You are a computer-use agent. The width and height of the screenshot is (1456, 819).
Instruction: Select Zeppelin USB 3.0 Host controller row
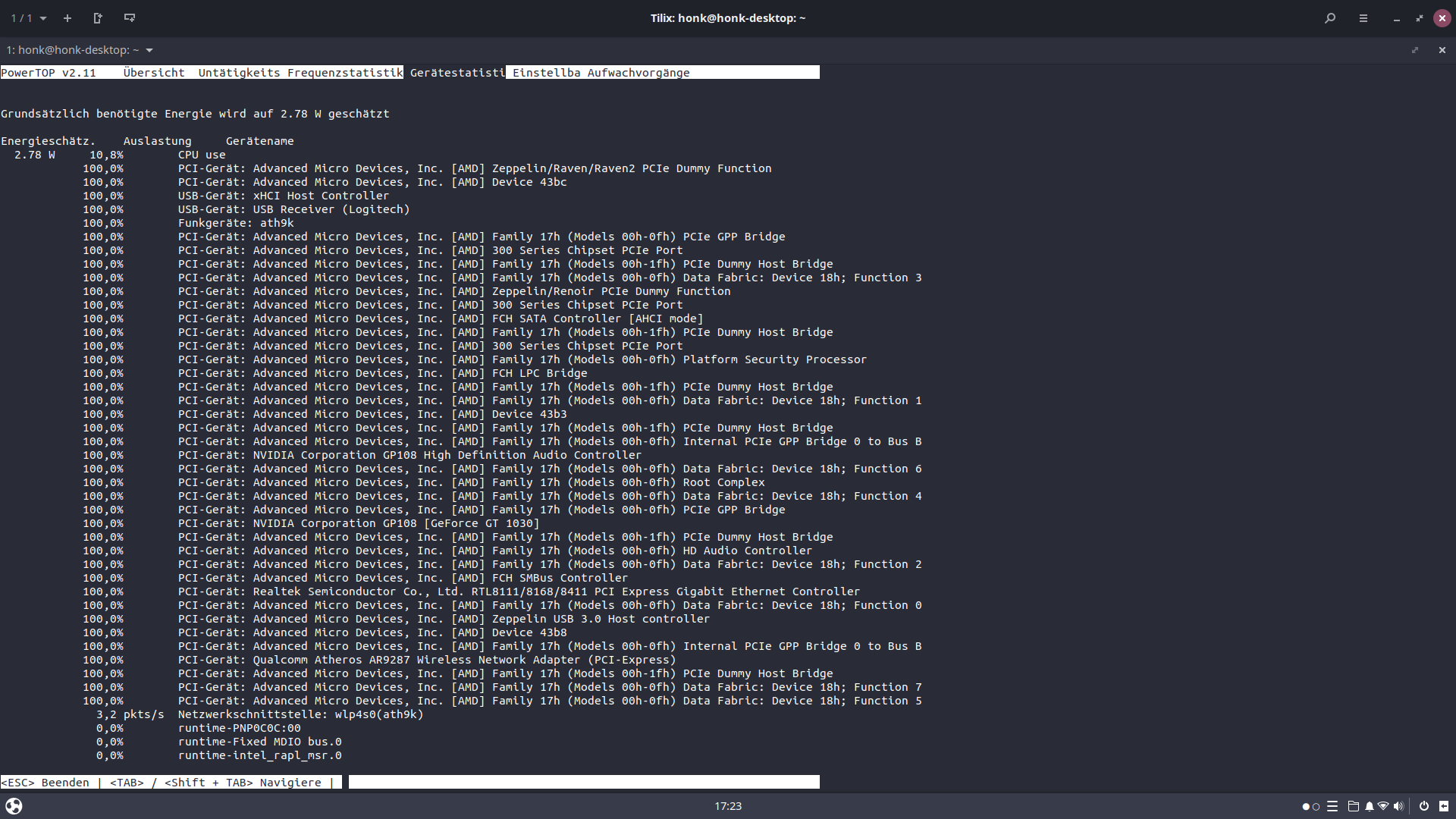pyautogui.click(x=397, y=619)
